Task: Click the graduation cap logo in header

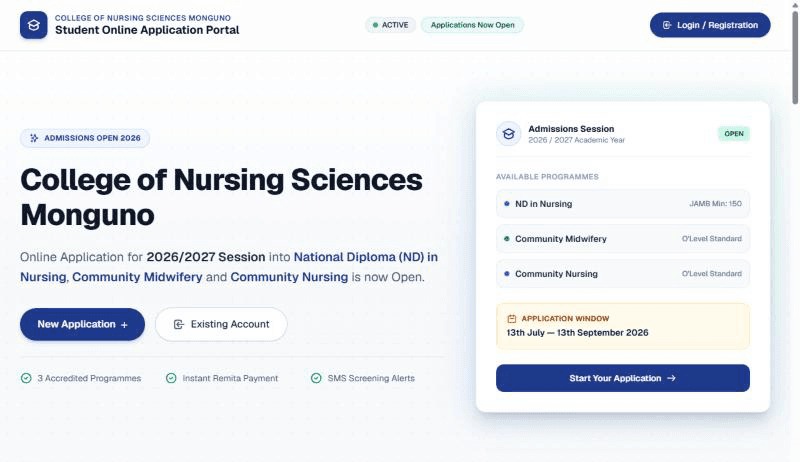Action: click(x=34, y=25)
